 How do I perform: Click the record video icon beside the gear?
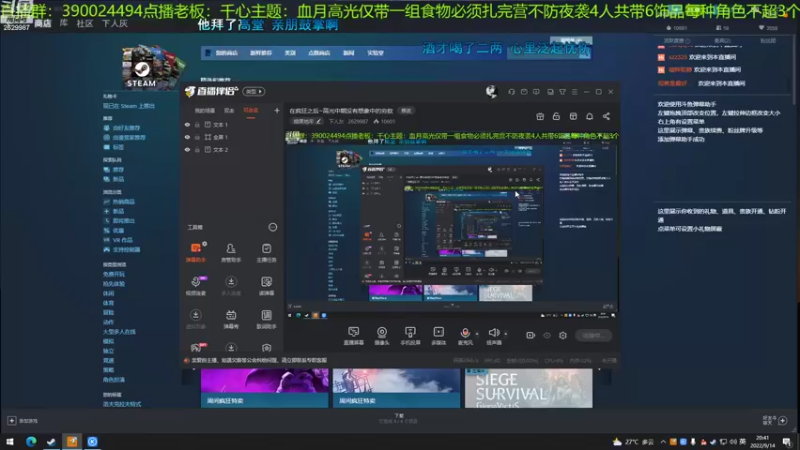[x=531, y=335]
